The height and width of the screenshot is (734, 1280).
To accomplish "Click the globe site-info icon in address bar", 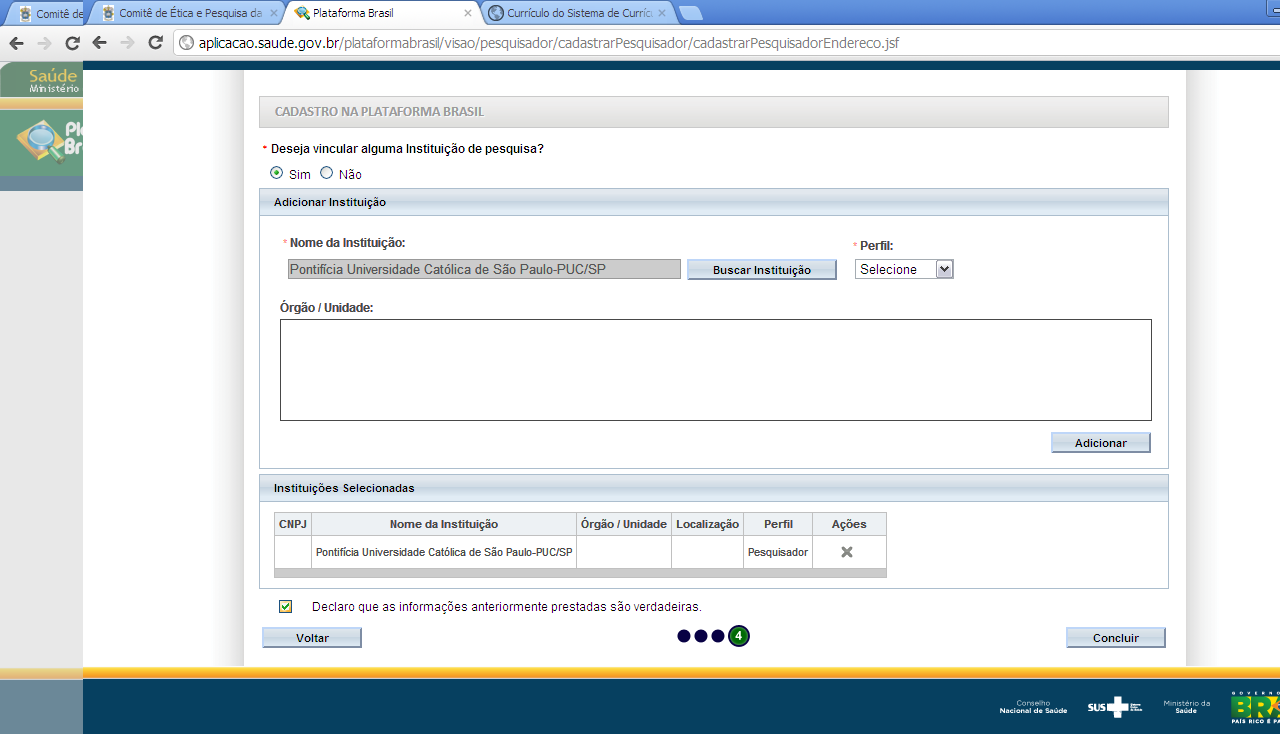I will click(186, 43).
